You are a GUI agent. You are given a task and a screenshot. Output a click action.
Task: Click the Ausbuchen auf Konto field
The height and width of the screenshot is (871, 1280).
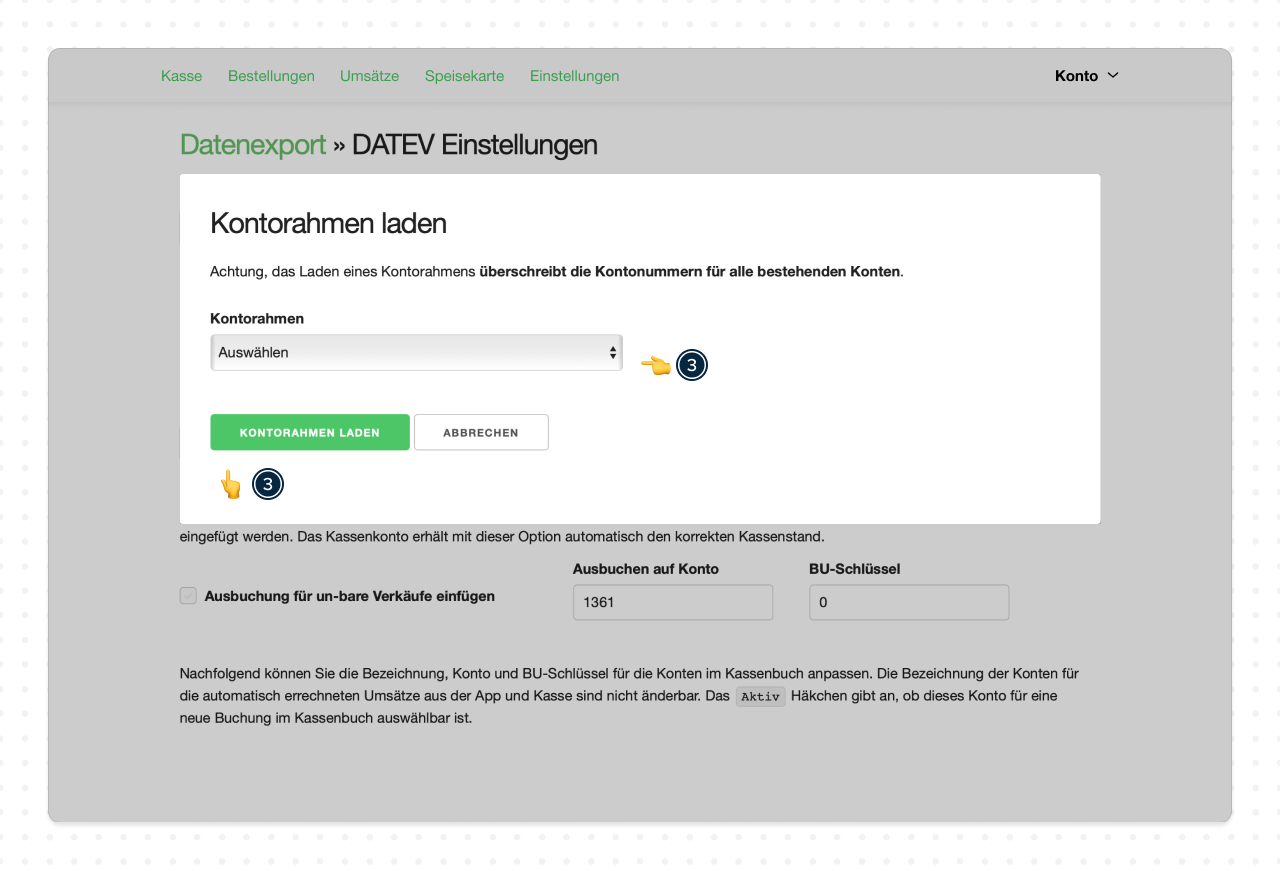[672, 603]
